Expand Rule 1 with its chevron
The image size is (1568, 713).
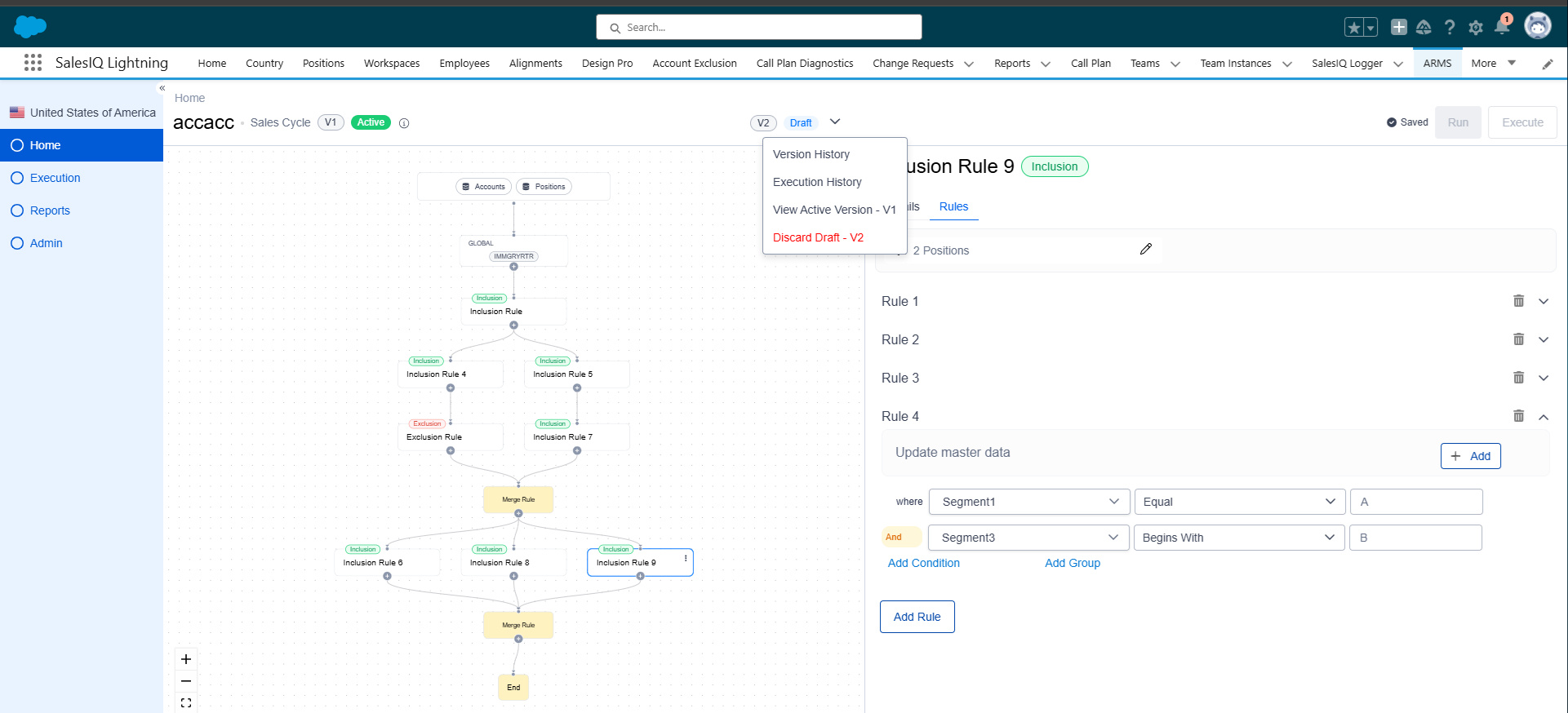click(1544, 301)
